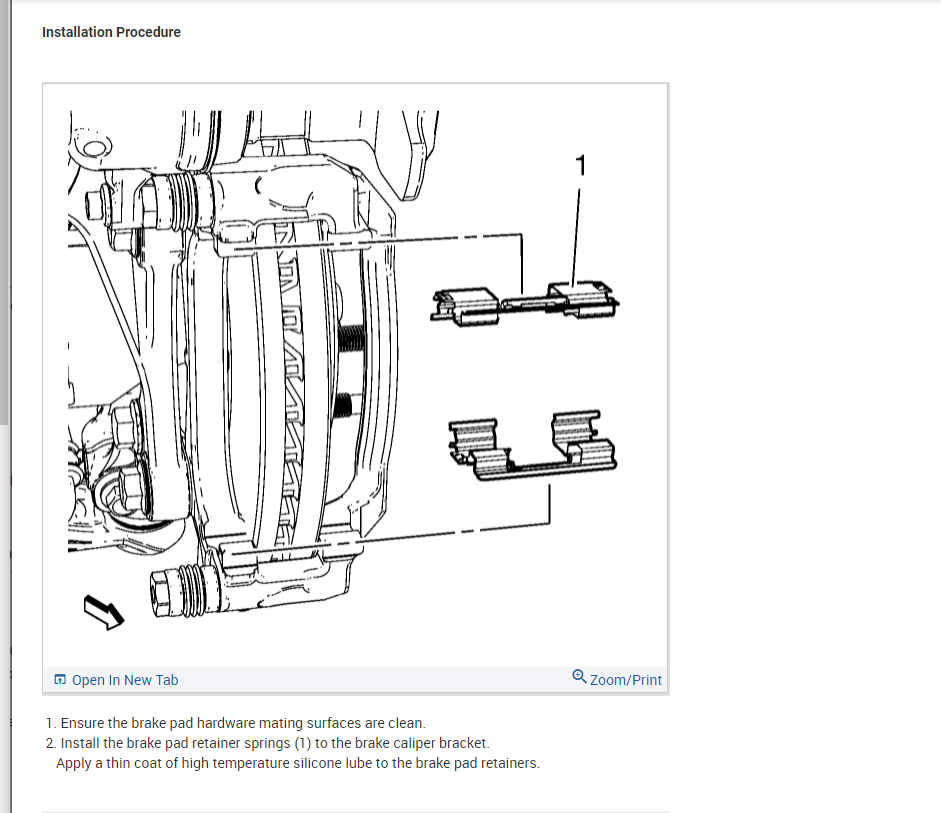Select step 2 text about retainer springs
Screen dimensions: 941x813
pos(275,743)
